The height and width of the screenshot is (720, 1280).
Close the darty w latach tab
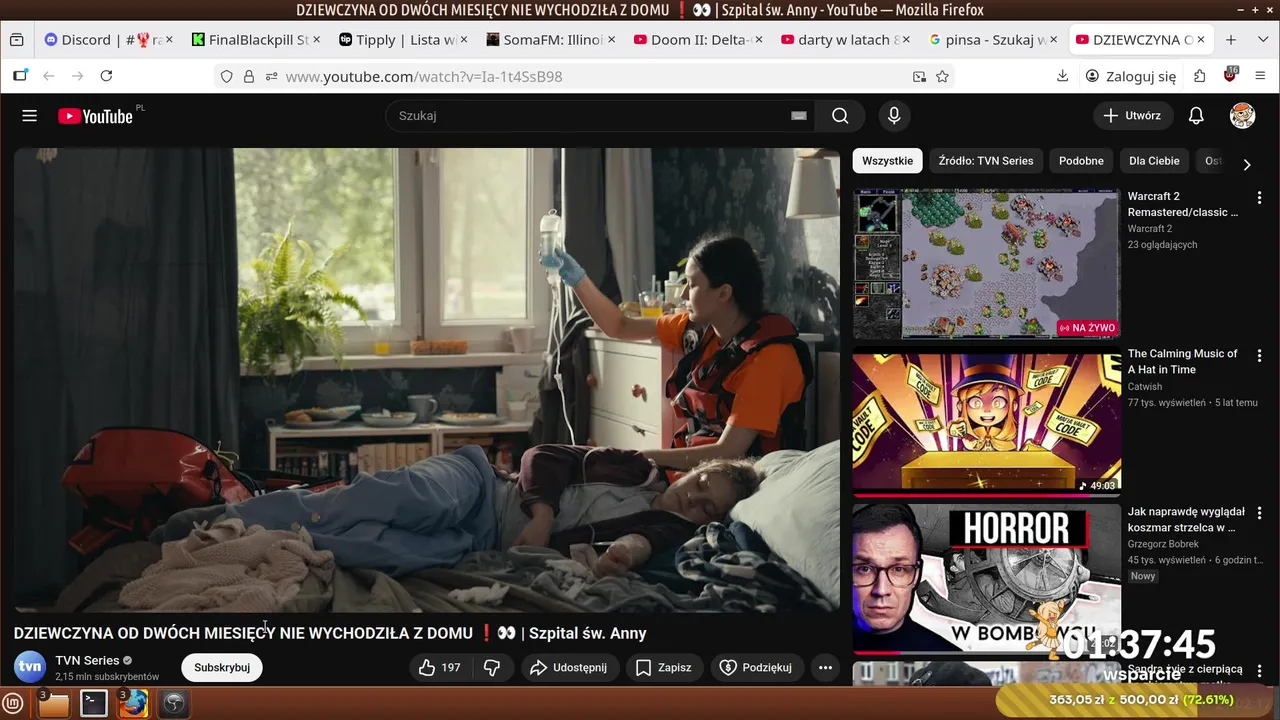[x=906, y=40]
